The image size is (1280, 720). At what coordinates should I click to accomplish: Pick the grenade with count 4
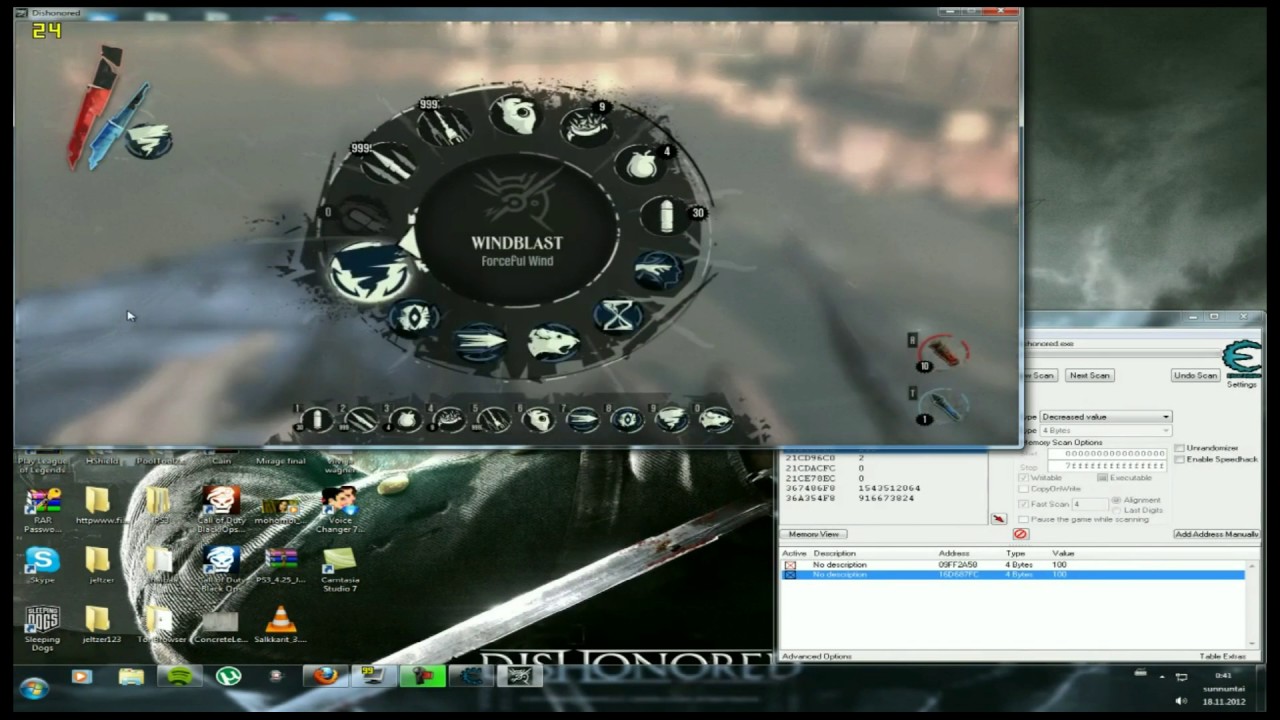pos(642,166)
